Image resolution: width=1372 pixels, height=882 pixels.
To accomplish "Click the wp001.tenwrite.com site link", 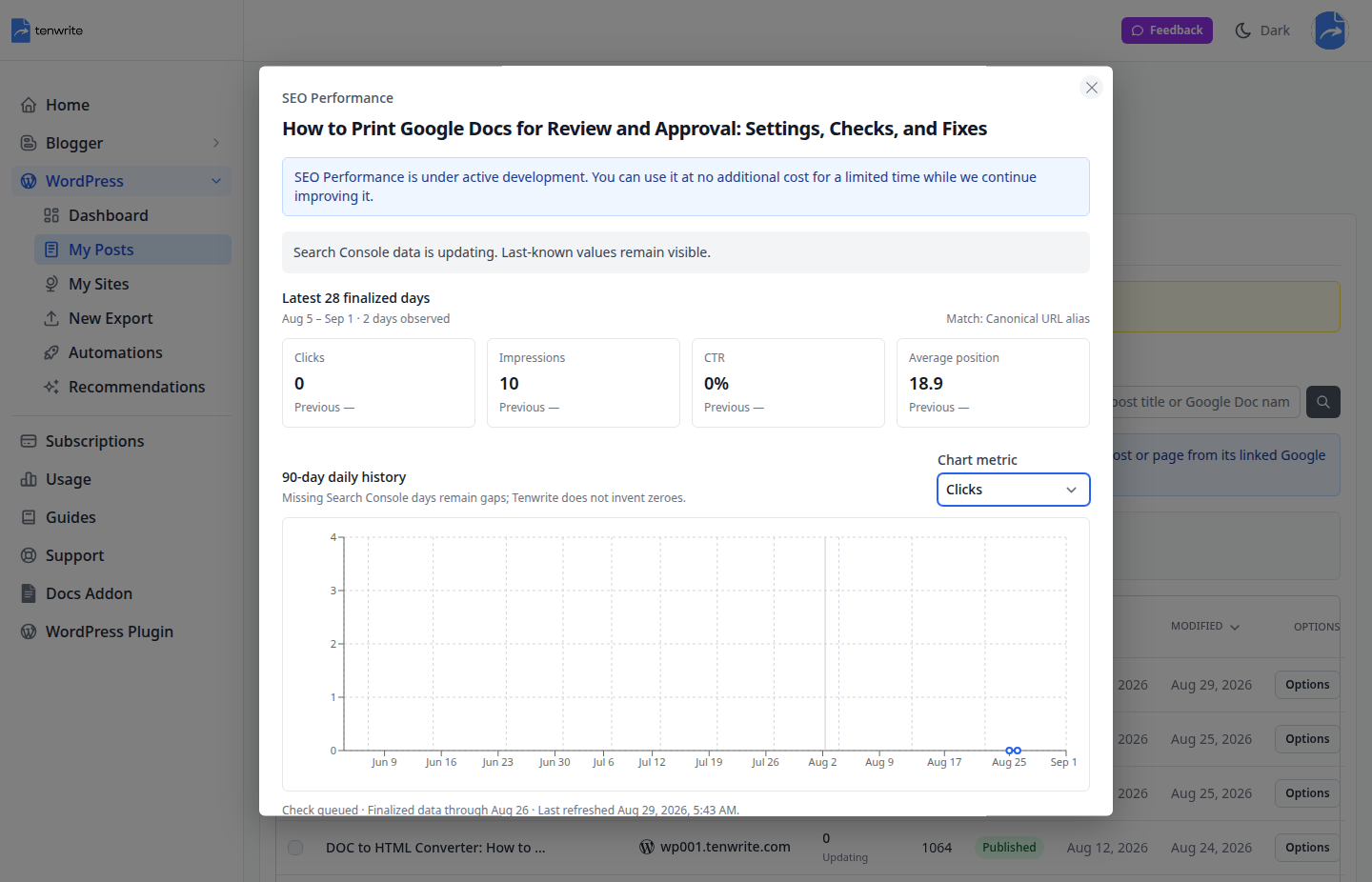I will point(725,847).
